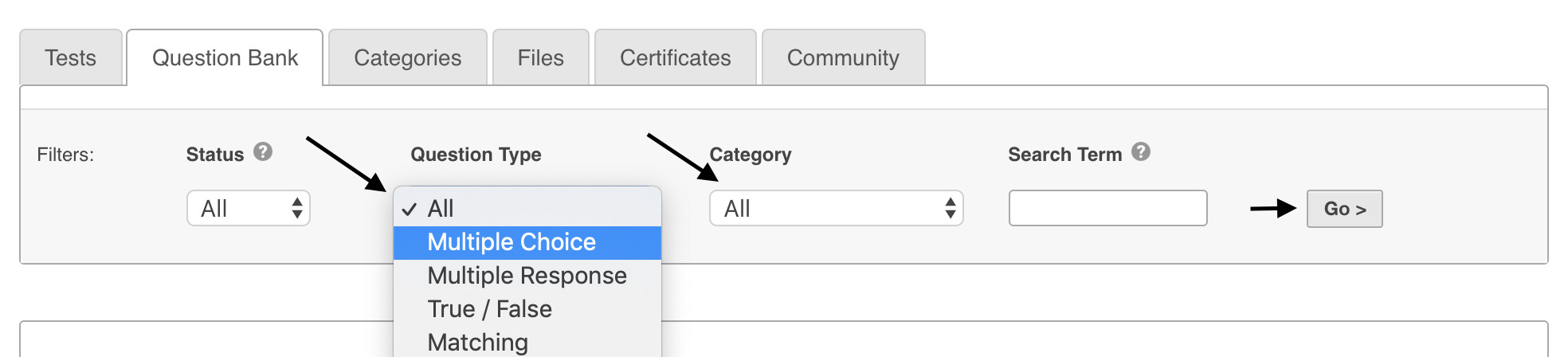Click the Search Term label text
Image resolution: width=1568 pixels, height=357 pixels.
click(1064, 155)
